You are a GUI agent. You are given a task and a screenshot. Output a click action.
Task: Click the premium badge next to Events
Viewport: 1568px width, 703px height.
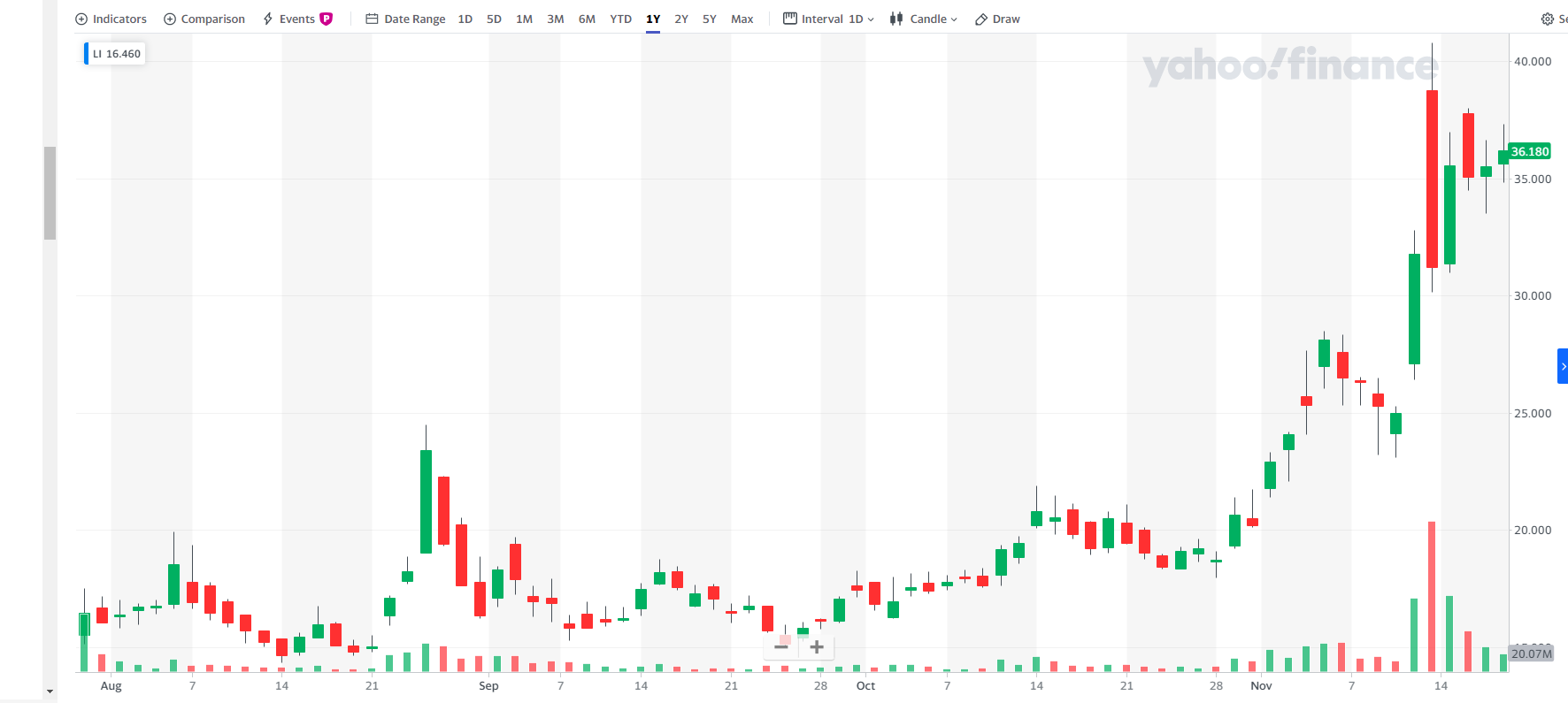coord(327,19)
